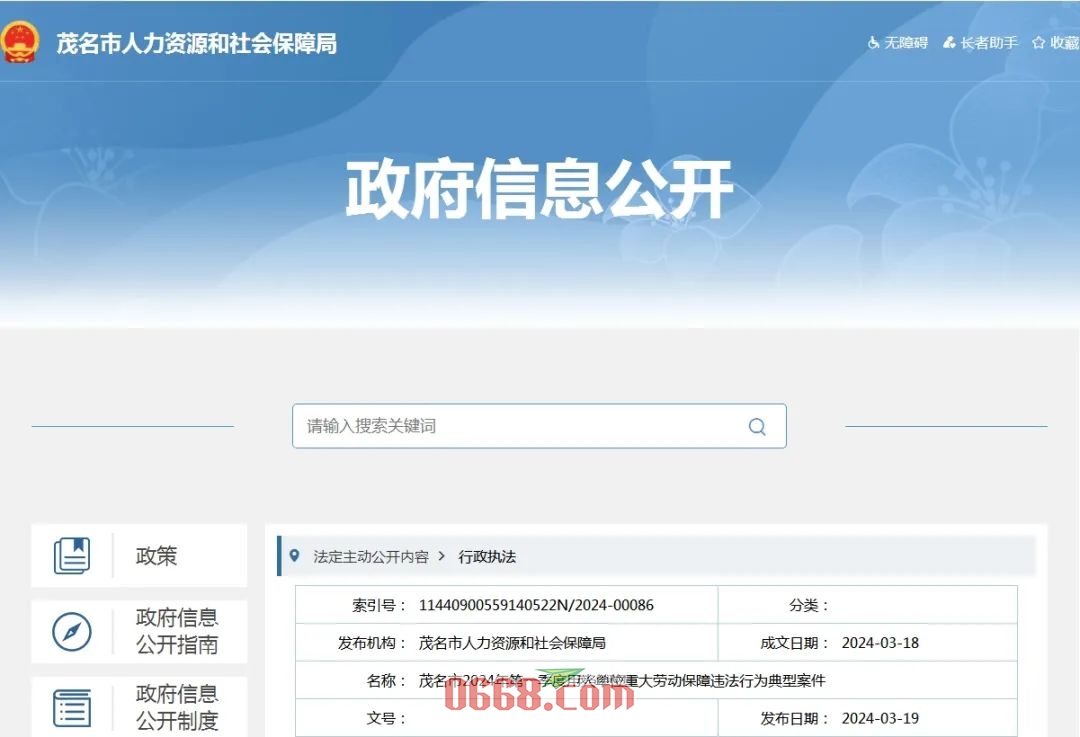The image size is (1080, 737).
Task: Click the 政府信息公开 banner heading
Action: tap(539, 189)
